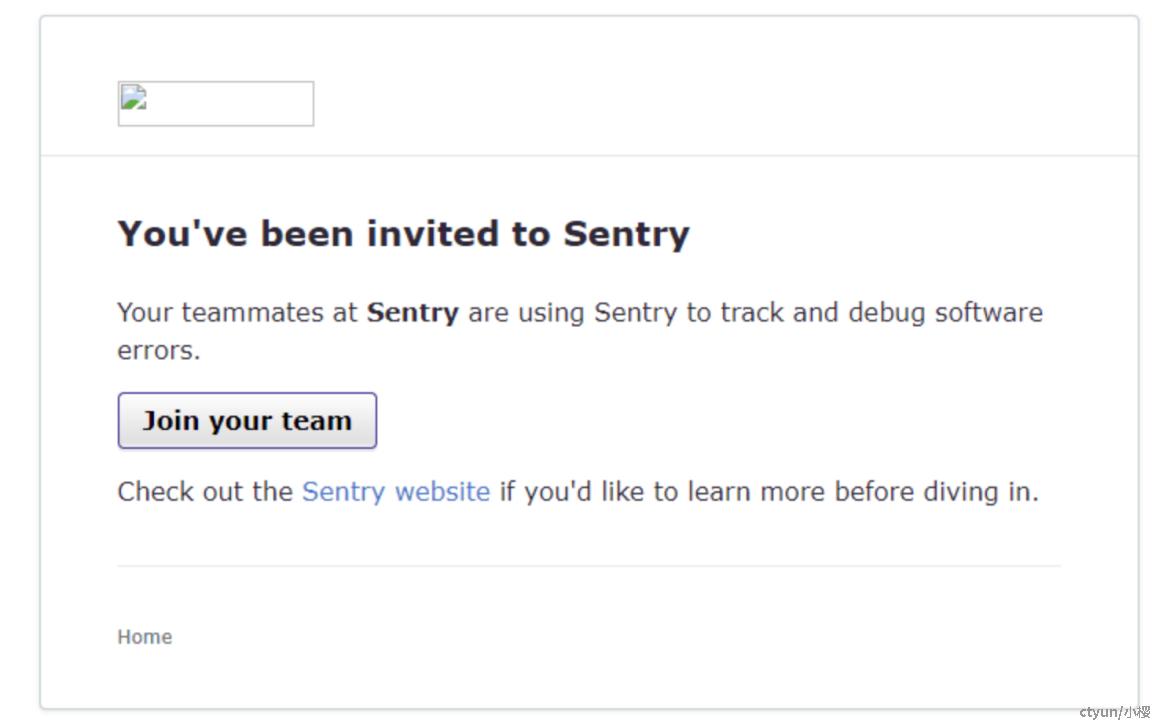Click the broken image icon in header
The image size is (1152, 720).
(x=134, y=98)
